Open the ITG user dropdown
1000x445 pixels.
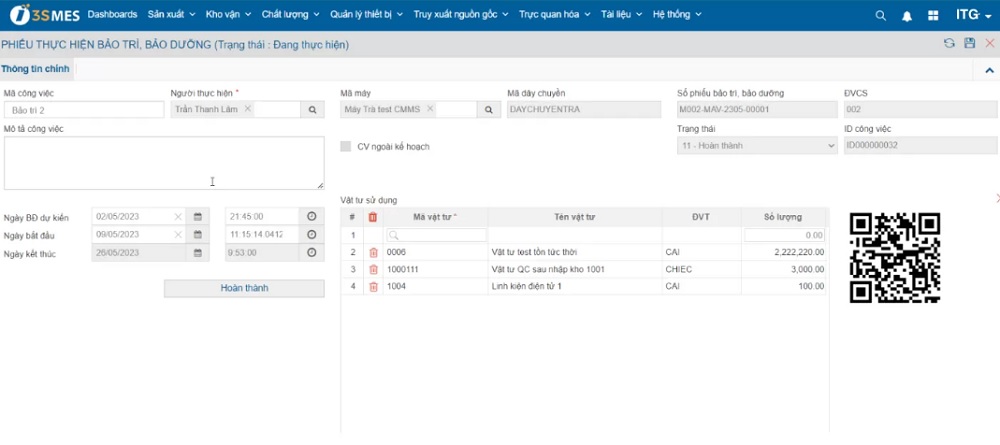pyautogui.click(x=973, y=15)
